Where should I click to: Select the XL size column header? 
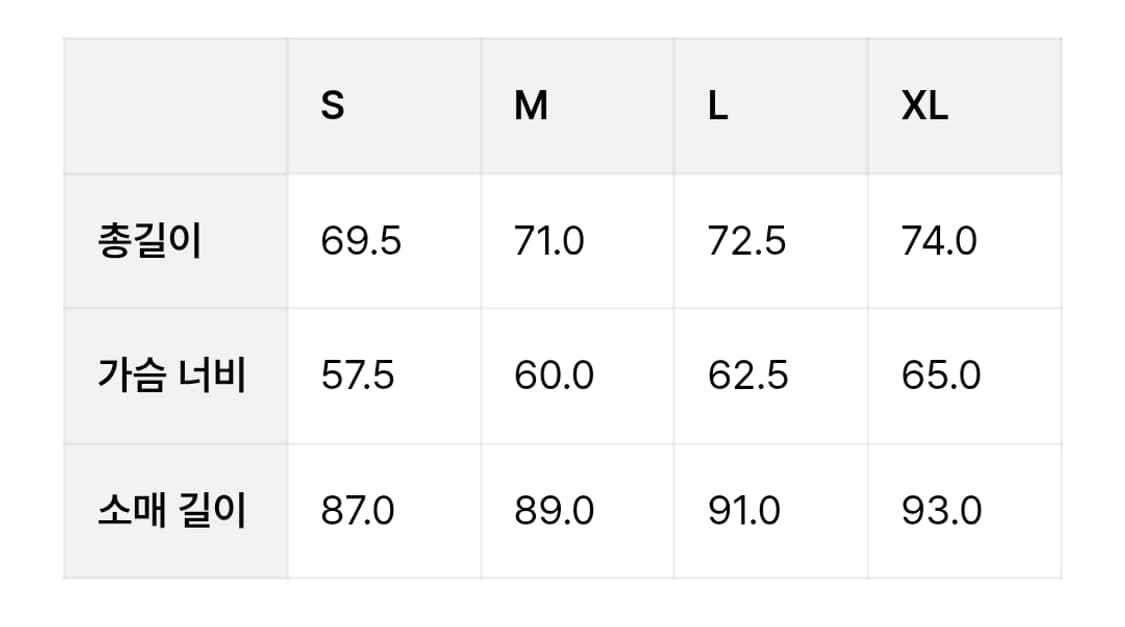pos(924,106)
